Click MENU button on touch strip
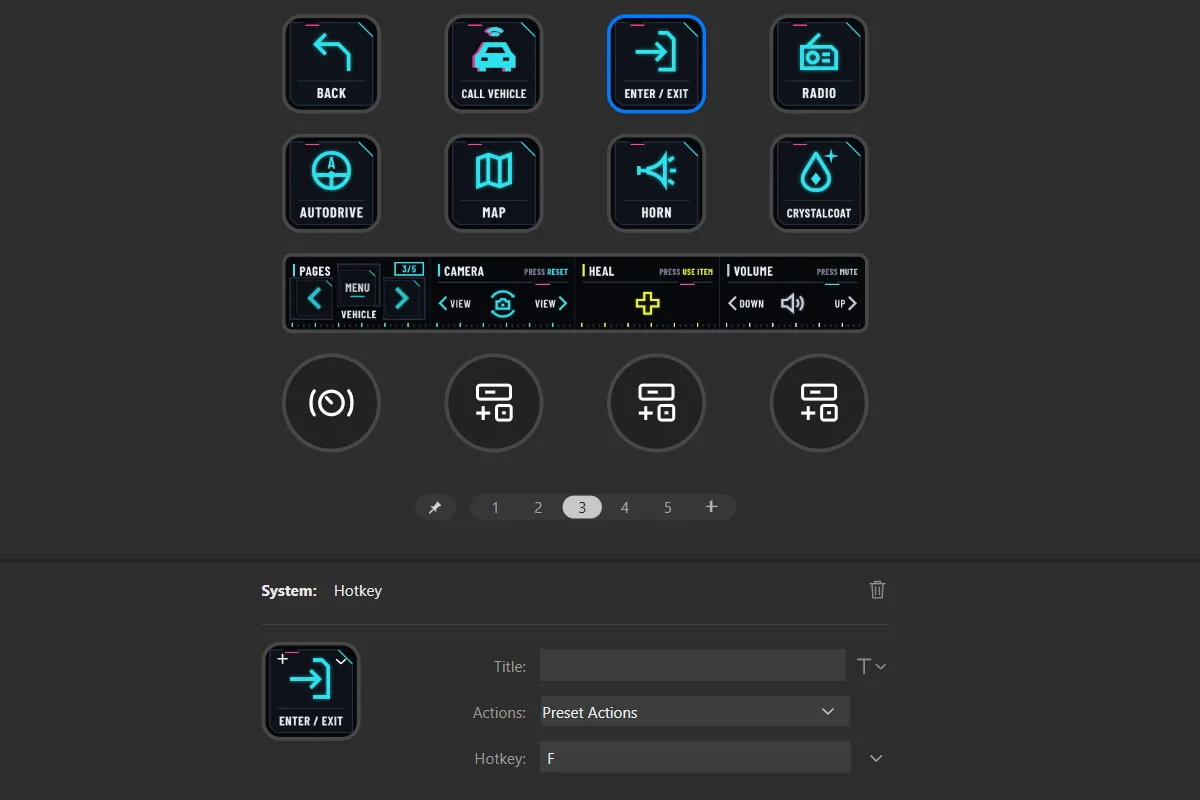This screenshot has height=800, width=1200. 358,288
